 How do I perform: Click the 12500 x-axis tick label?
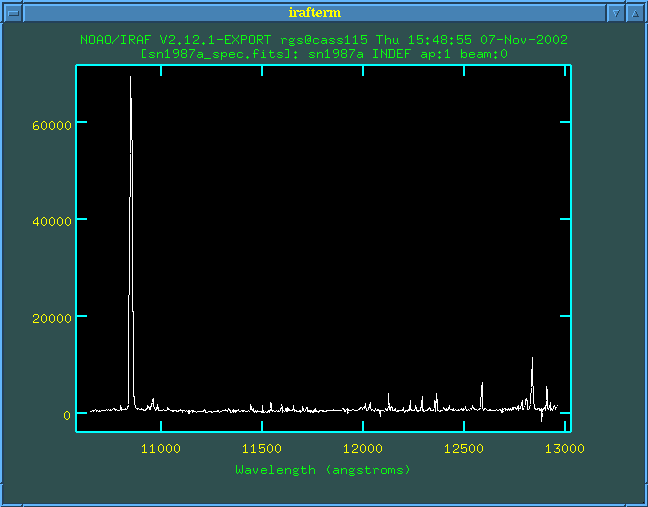click(465, 447)
